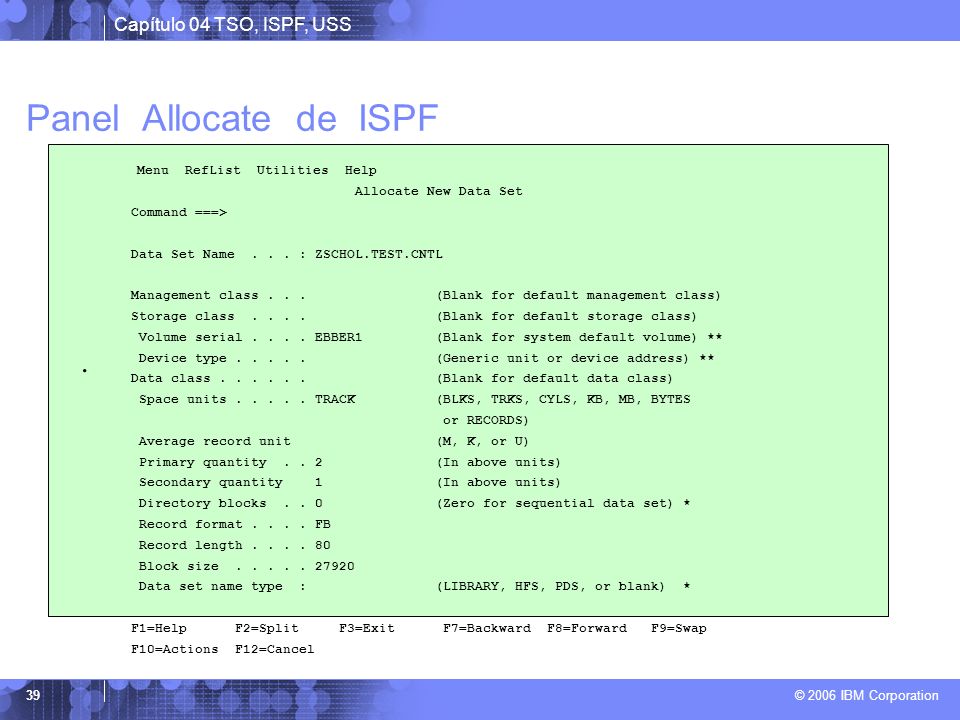Click the F3=Exit function key
The image size is (960, 720).
(367, 628)
